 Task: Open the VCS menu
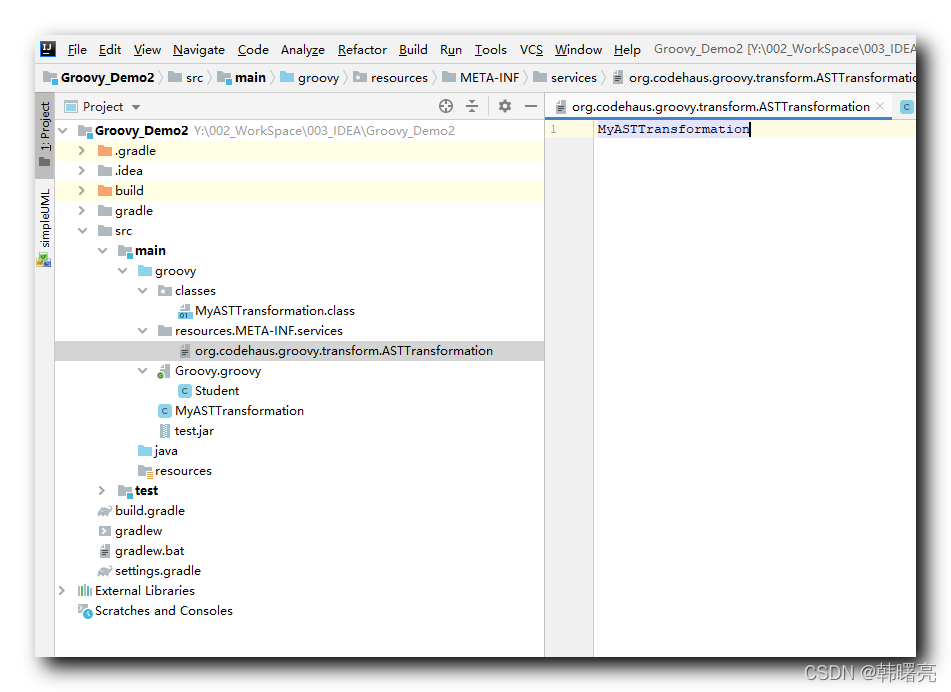531,50
